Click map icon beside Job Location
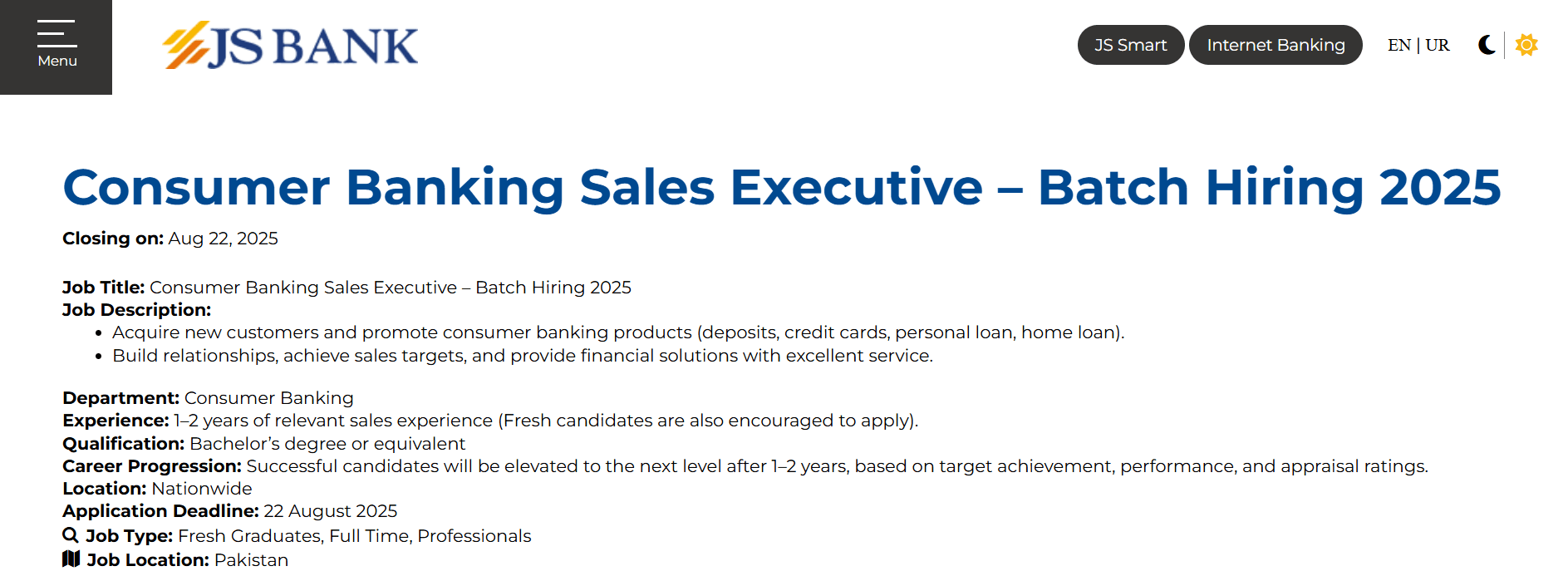This screenshot has height=576, width=1568. point(71,559)
